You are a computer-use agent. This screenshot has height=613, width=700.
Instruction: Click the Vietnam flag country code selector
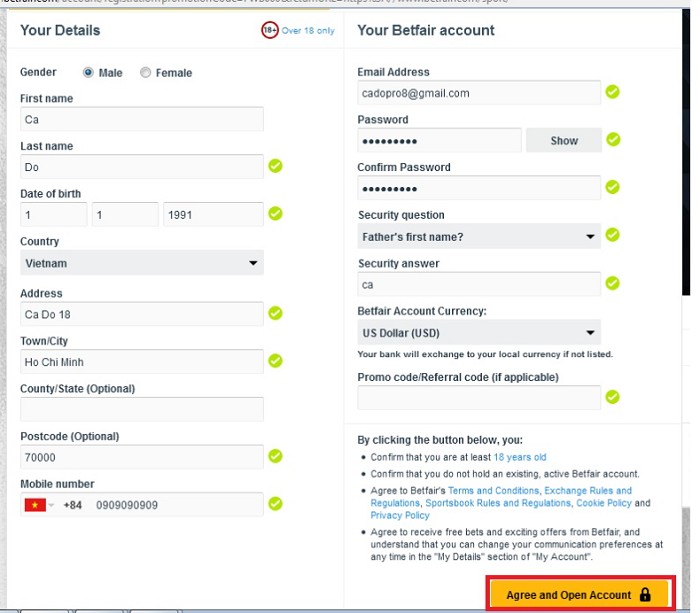click(x=39, y=505)
